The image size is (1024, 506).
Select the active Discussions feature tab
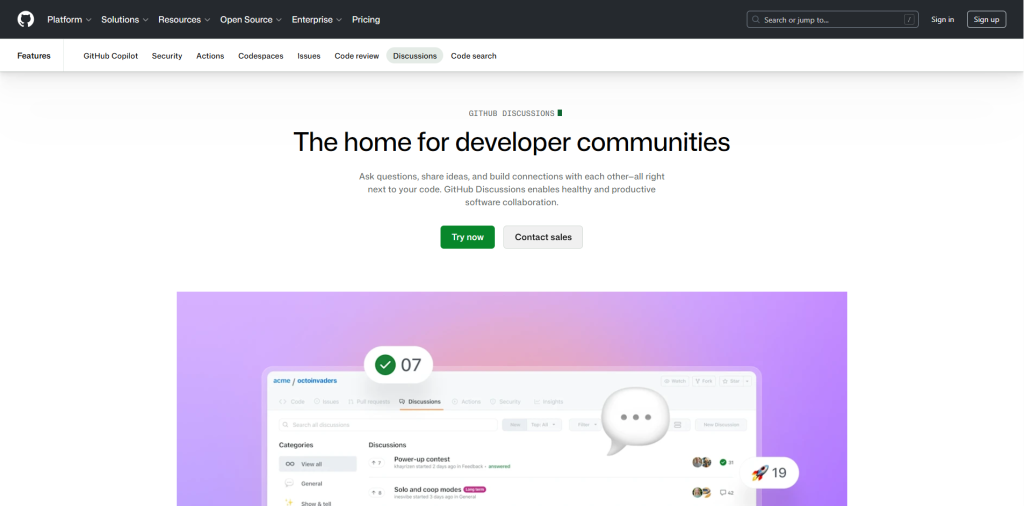pyautogui.click(x=415, y=56)
